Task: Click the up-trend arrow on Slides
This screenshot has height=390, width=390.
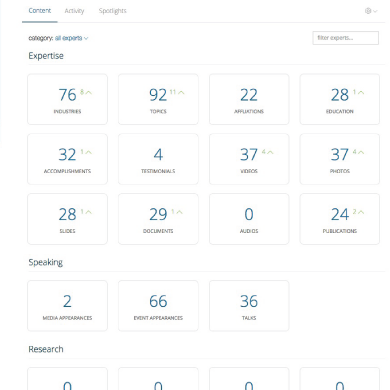Action: (88, 212)
